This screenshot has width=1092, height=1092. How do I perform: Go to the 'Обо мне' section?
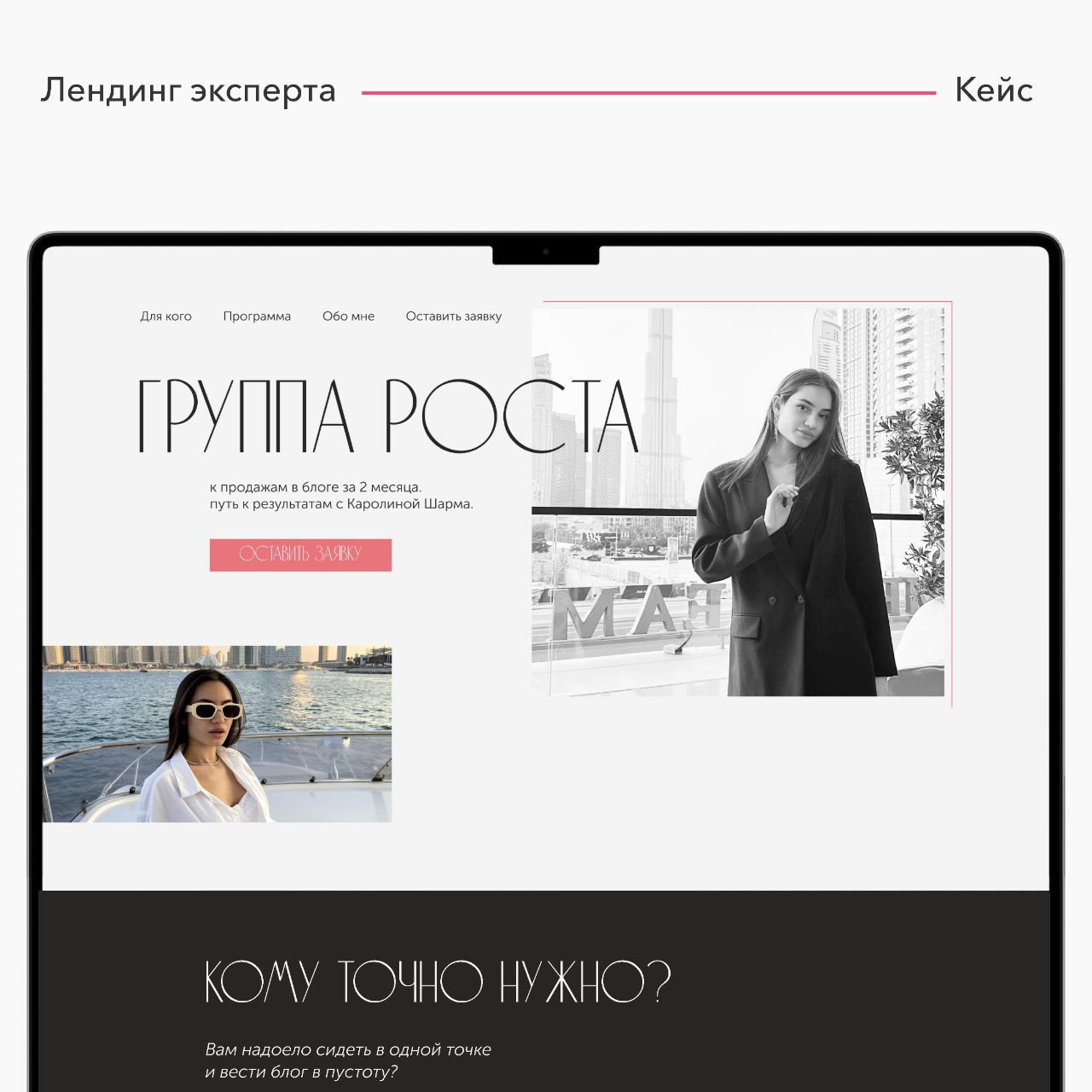(x=348, y=317)
